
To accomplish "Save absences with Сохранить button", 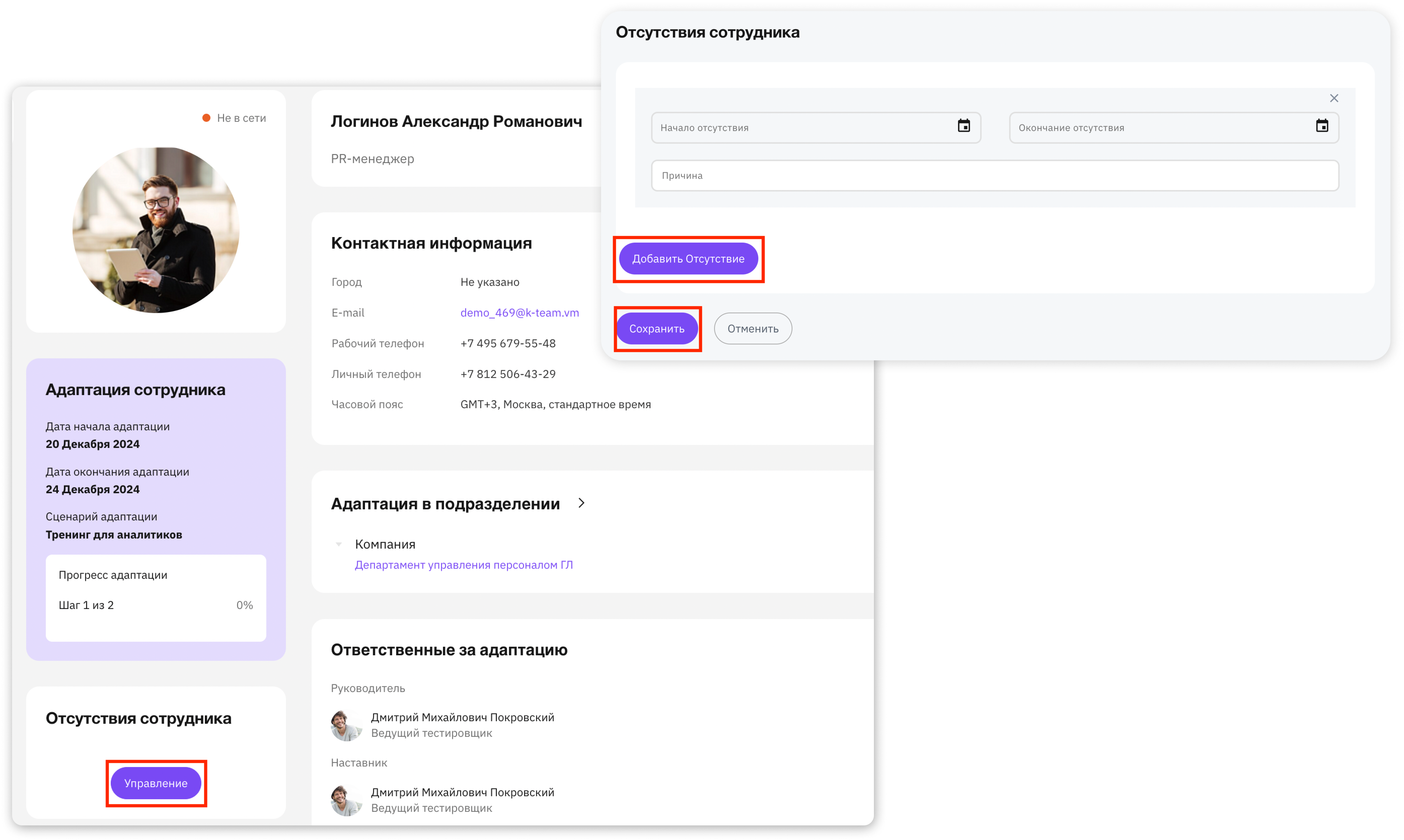I will click(x=657, y=328).
